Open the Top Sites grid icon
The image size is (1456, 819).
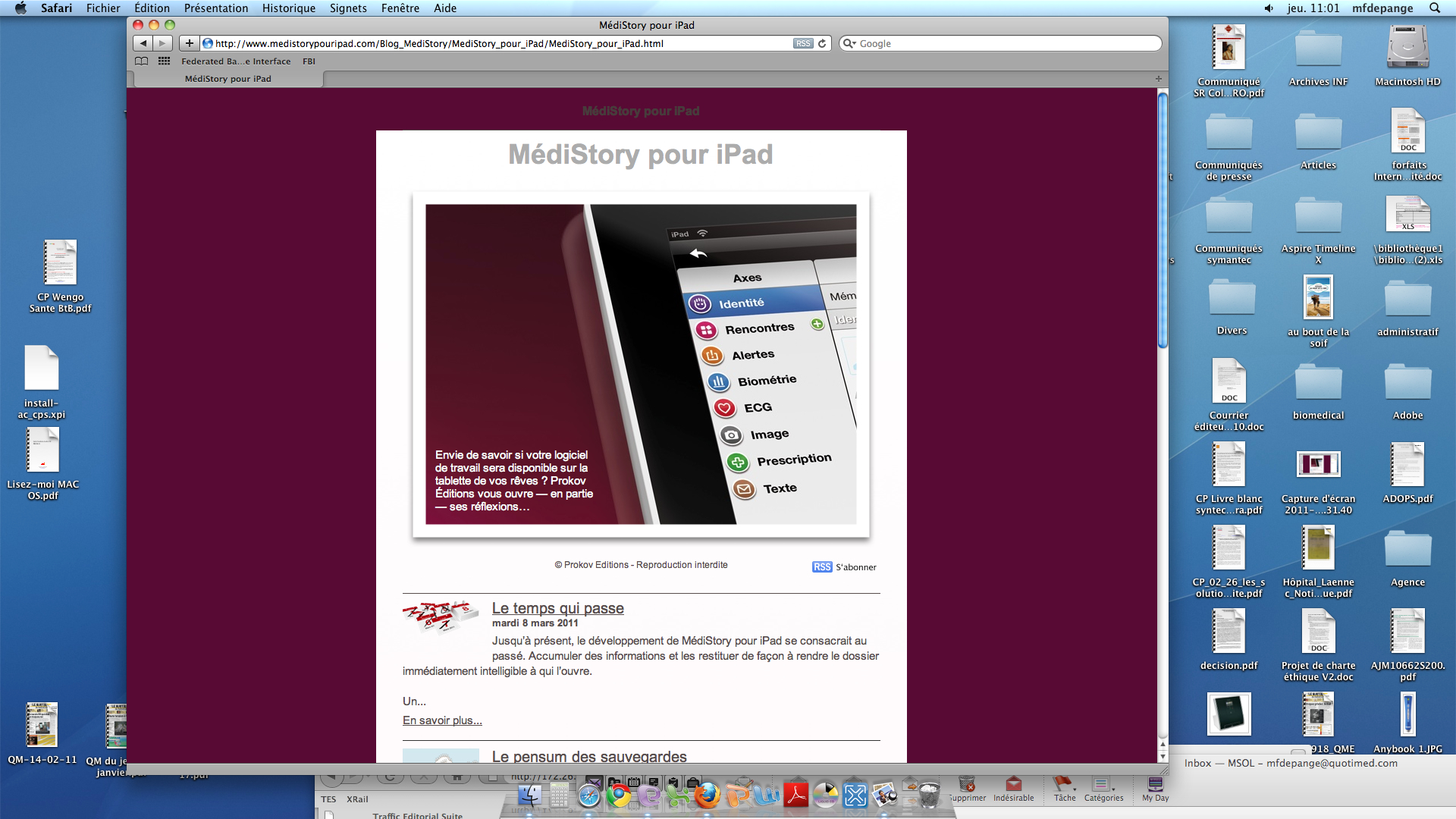(164, 61)
